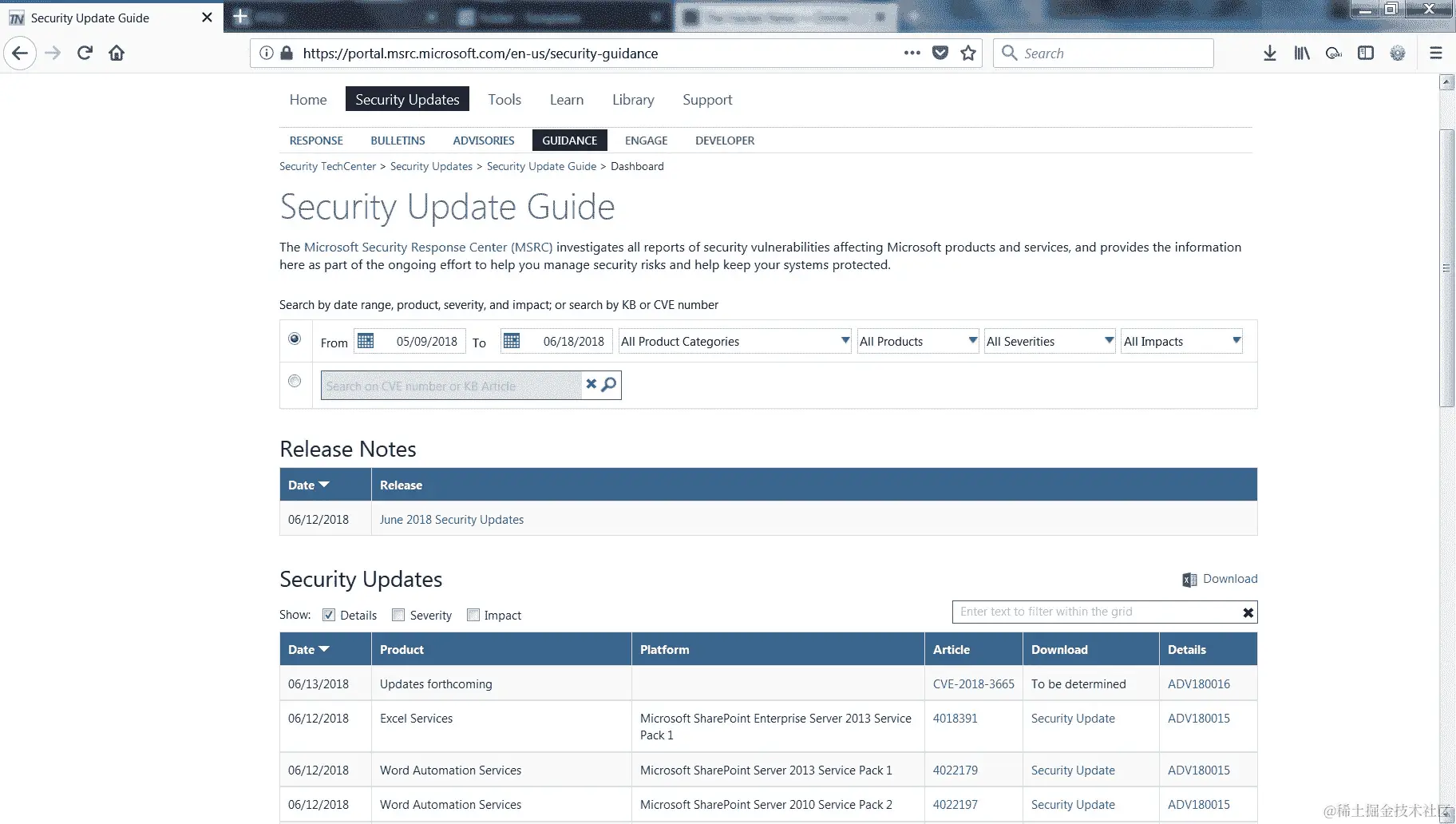The image size is (1456, 824).
Task: Click the gear extension icon in toolbar
Action: 1398,53
